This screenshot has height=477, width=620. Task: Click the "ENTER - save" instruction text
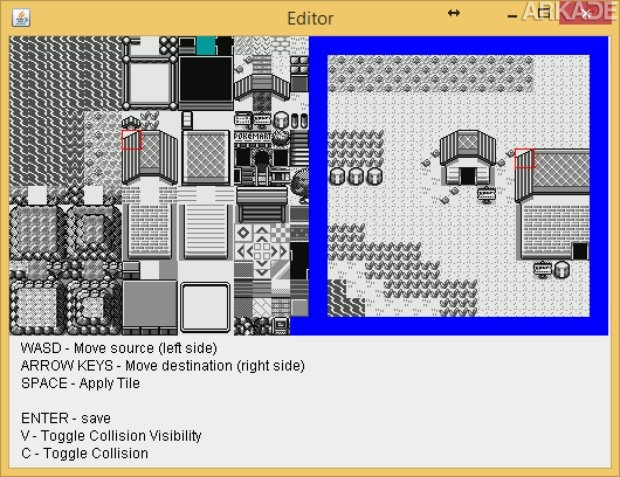[x=66, y=418]
